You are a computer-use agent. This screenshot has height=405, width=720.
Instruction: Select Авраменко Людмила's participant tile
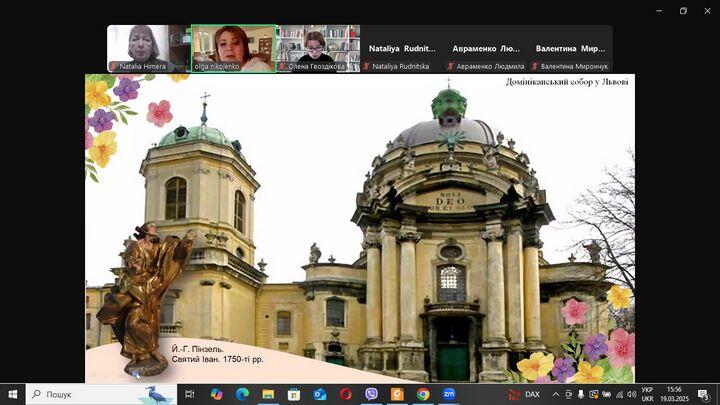pos(486,48)
